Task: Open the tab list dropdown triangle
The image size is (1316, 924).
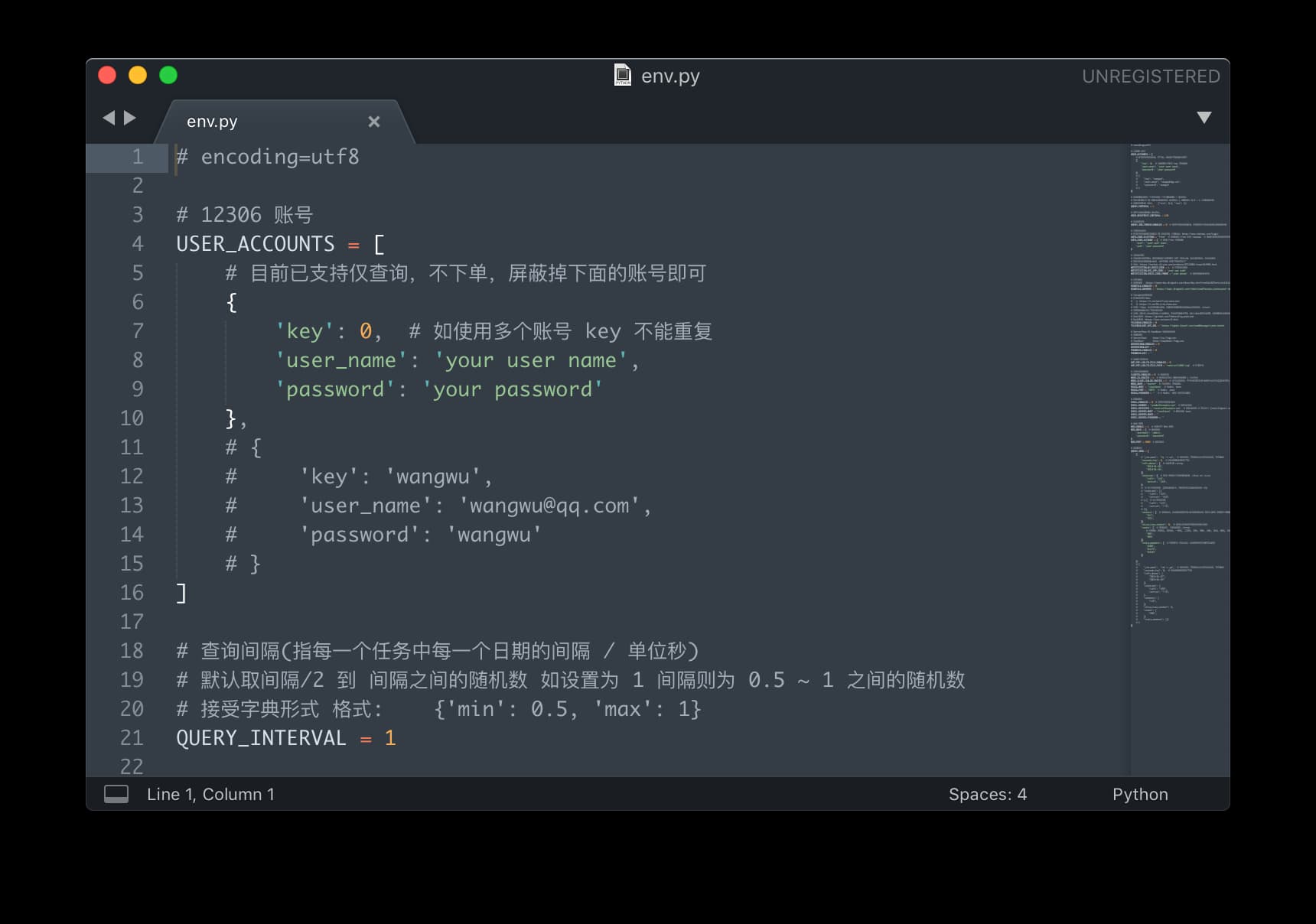Action: tap(1204, 118)
